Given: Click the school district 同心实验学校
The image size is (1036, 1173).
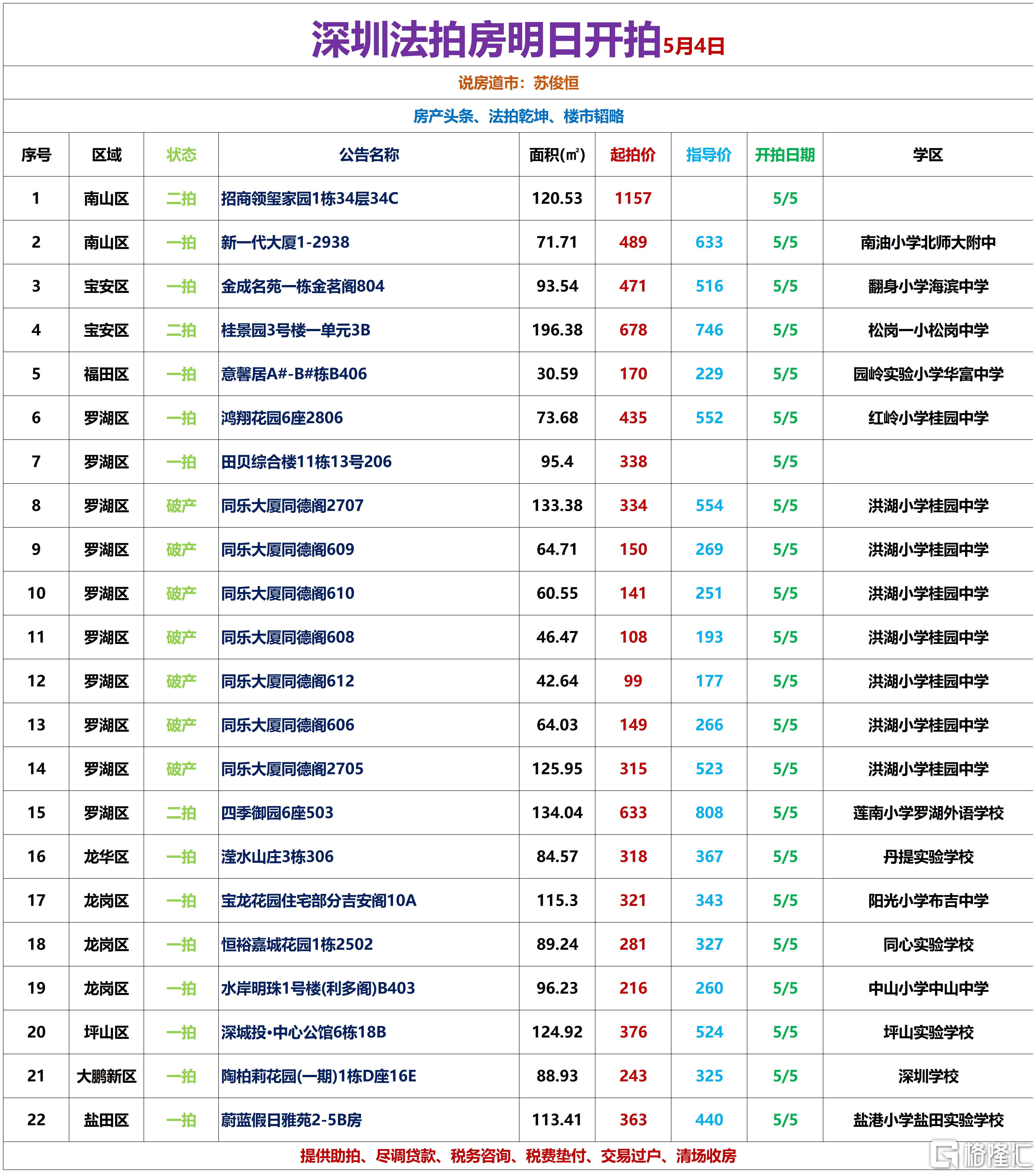Looking at the screenshot, I should (x=928, y=945).
